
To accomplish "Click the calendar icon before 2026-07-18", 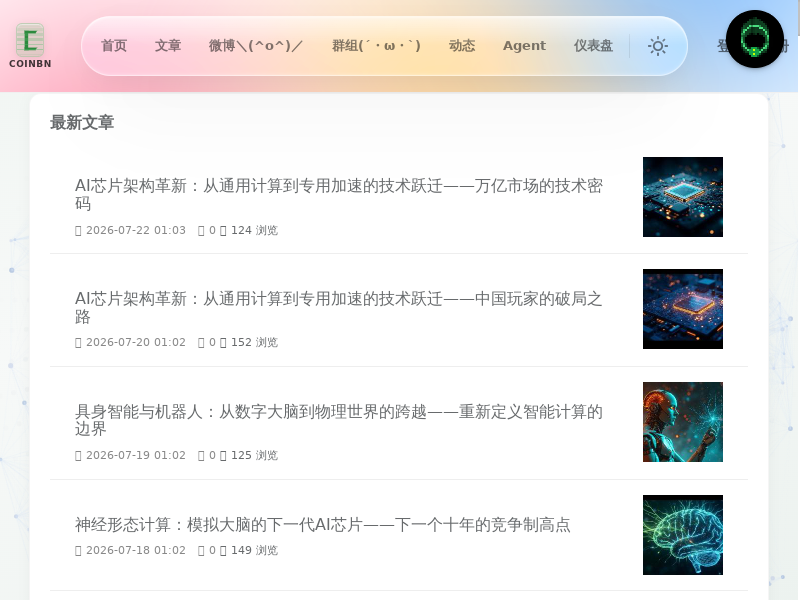I will tap(78, 551).
